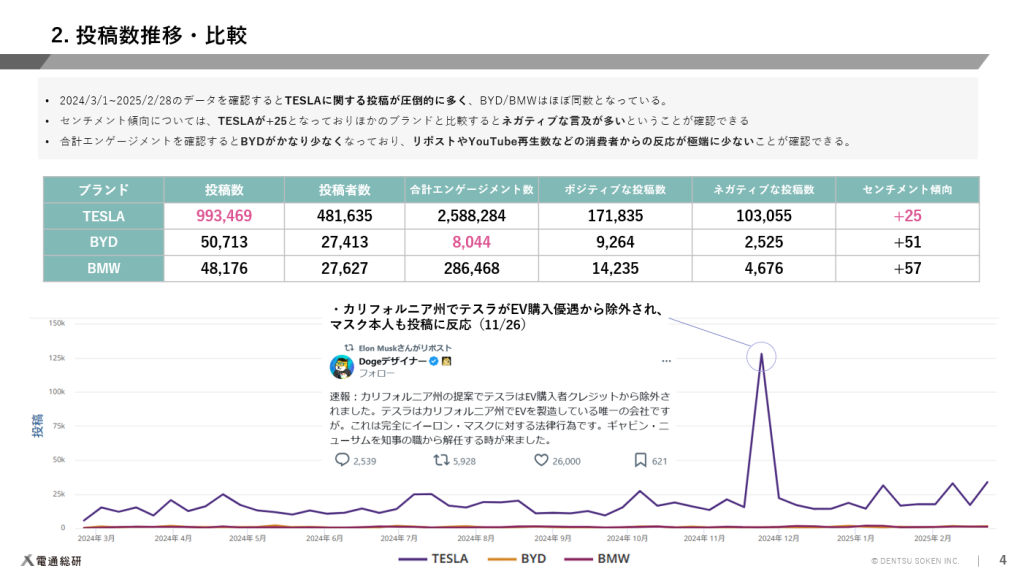The width and height of the screenshot is (1024, 574).
Task: Click the cell value 993,469
Action: click(x=224, y=216)
